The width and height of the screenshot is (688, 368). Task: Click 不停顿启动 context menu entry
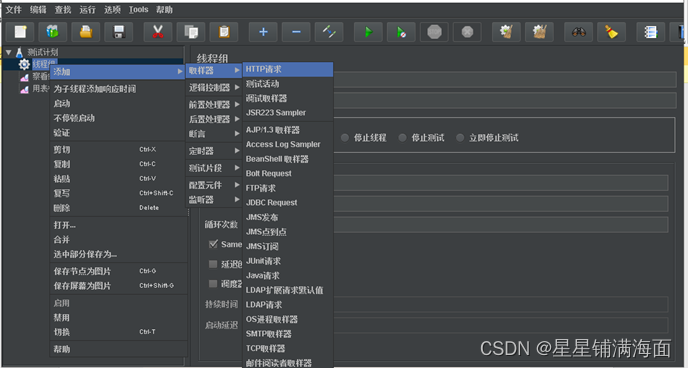click(x=118, y=118)
